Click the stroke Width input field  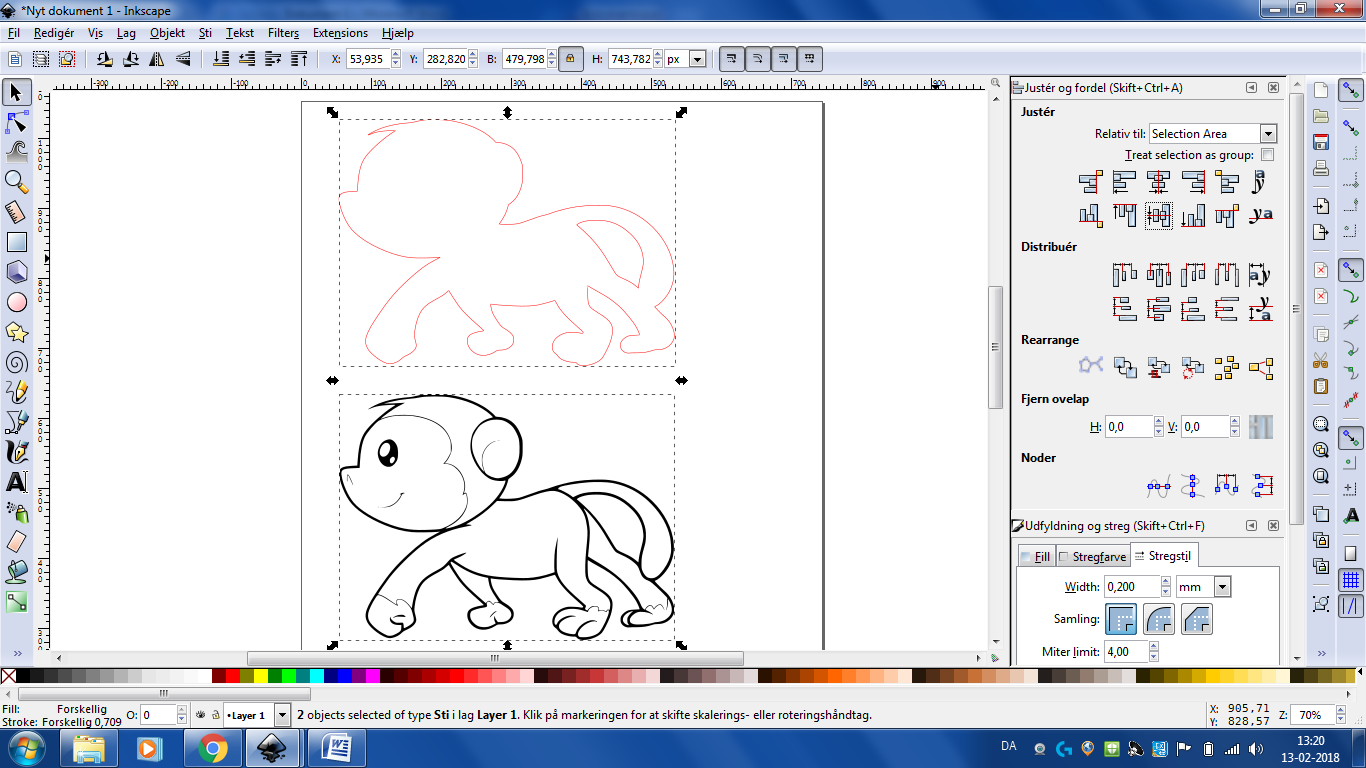click(1132, 587)
